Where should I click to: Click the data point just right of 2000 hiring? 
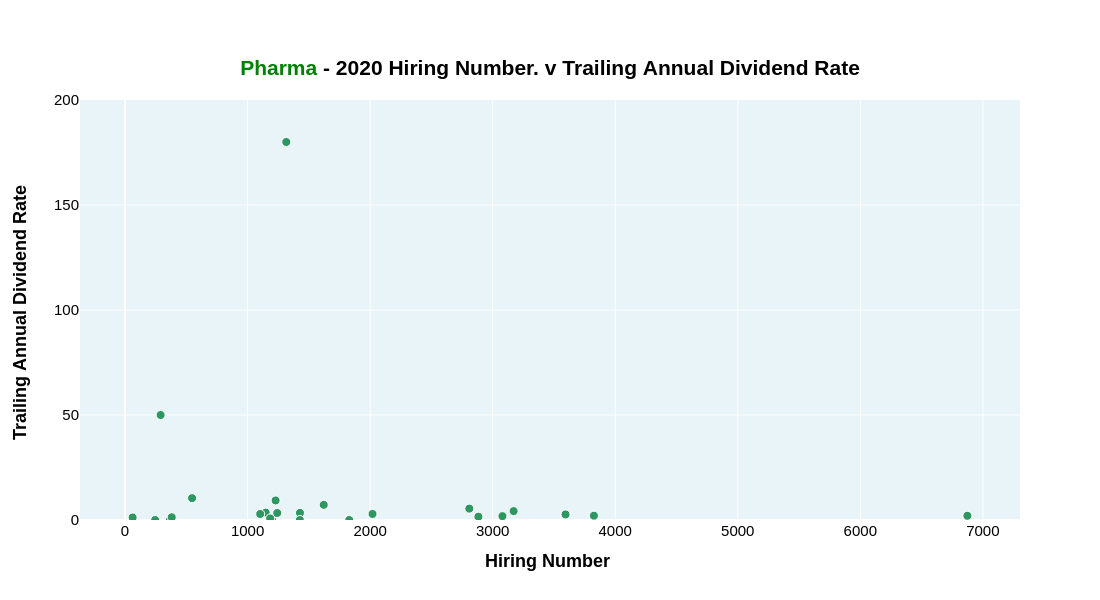[372, 514]
